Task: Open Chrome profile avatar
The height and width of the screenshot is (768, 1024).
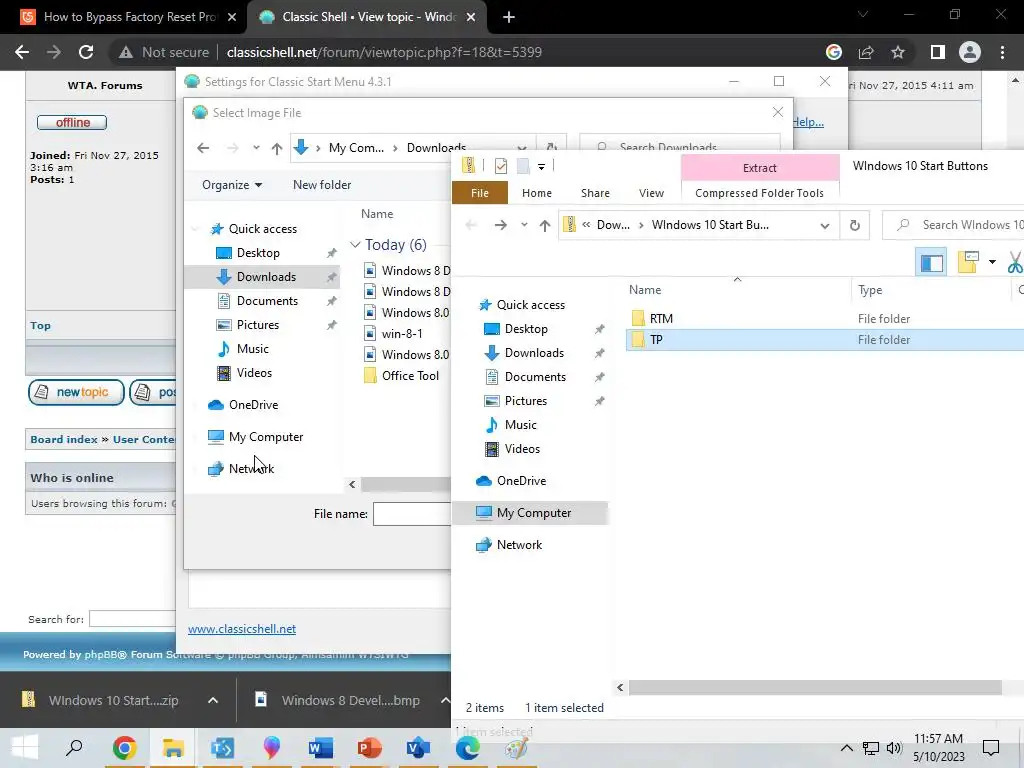Action: (970, 52)
